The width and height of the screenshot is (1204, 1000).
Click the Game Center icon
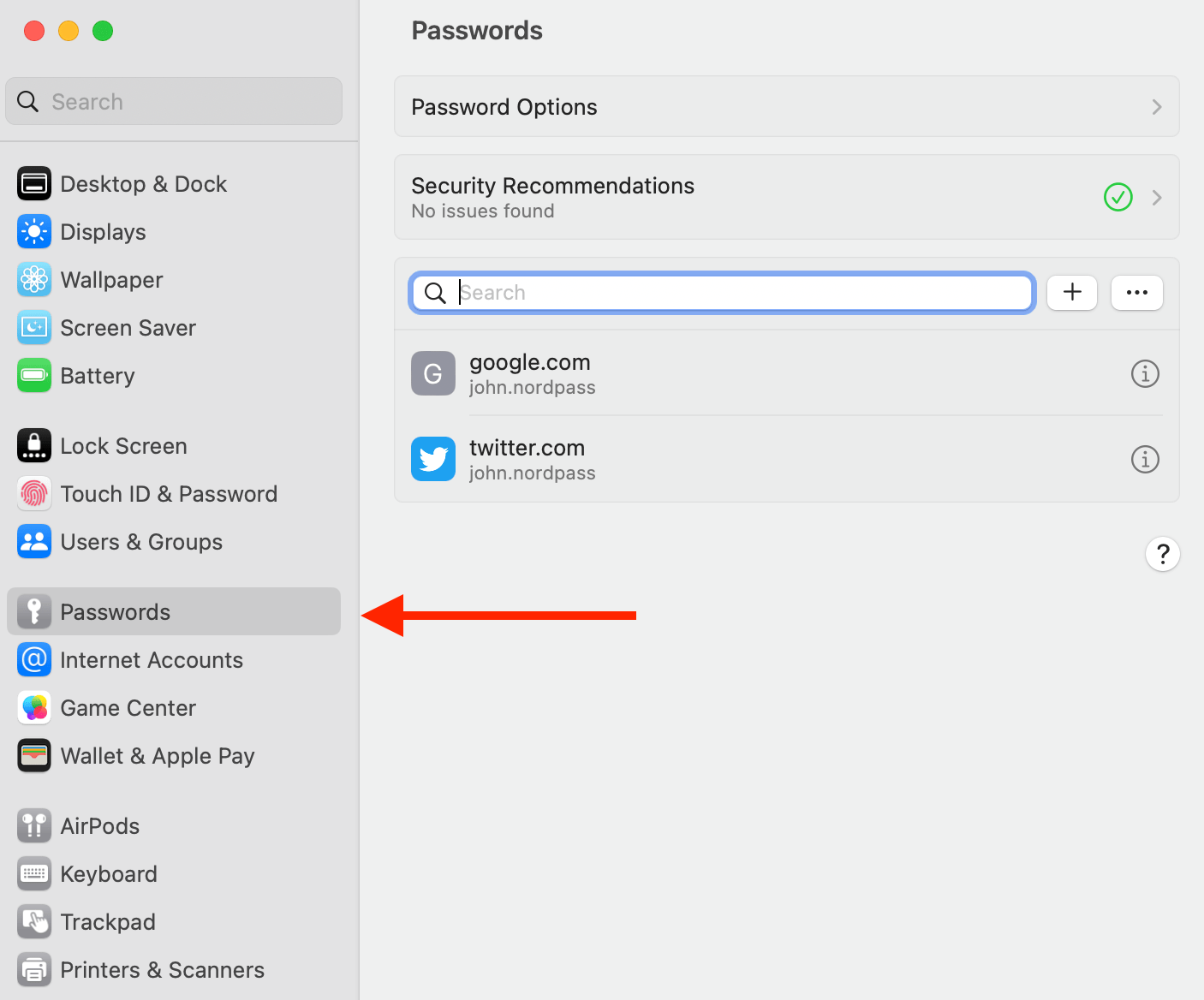[x=34, y=707]
